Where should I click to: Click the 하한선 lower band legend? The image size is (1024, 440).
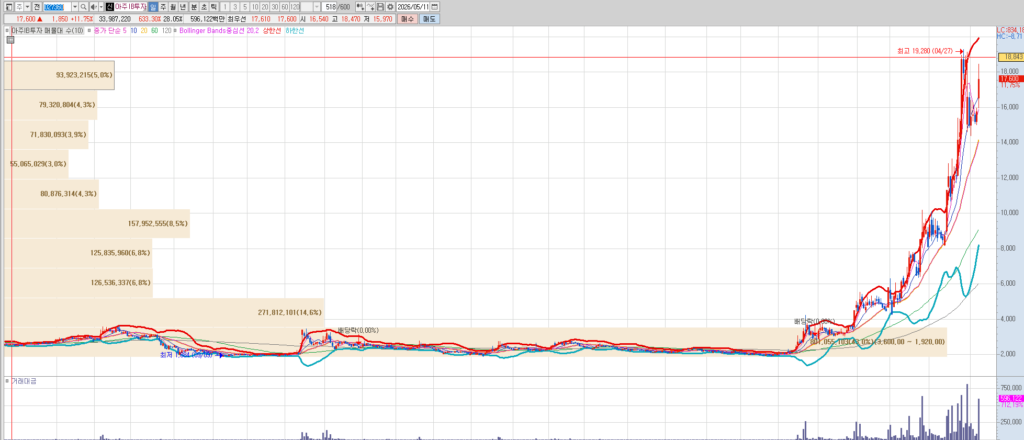[x=294, y=31]
